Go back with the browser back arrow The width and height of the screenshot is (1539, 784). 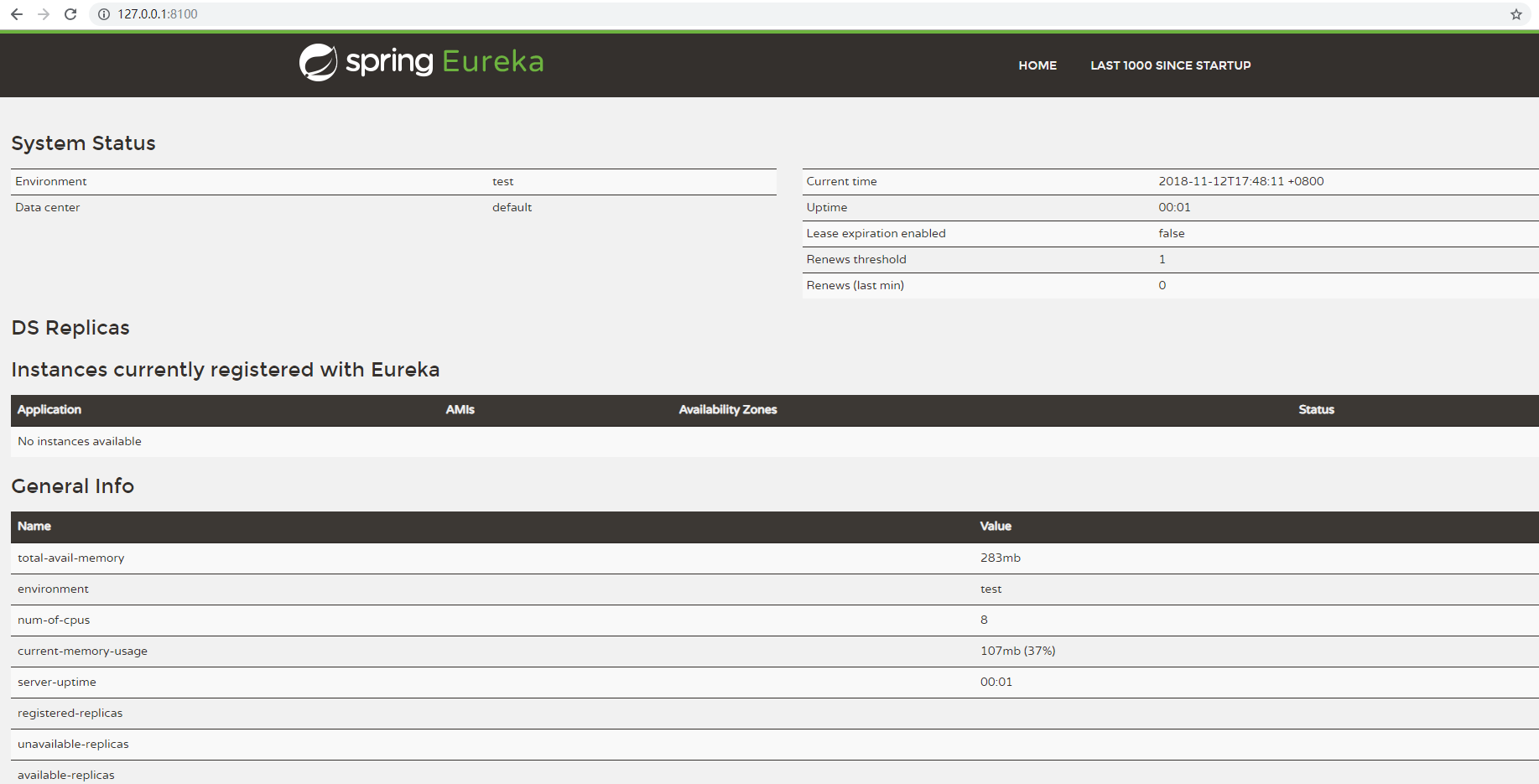pos(16,14)
